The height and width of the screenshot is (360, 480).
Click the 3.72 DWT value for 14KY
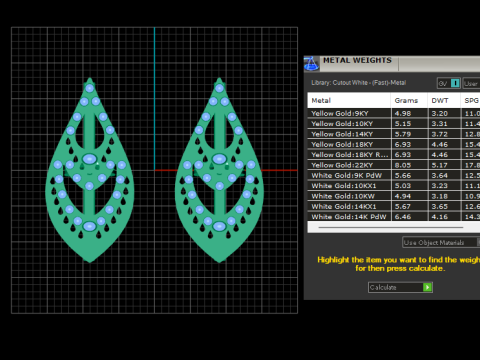[x=439, y=134]
